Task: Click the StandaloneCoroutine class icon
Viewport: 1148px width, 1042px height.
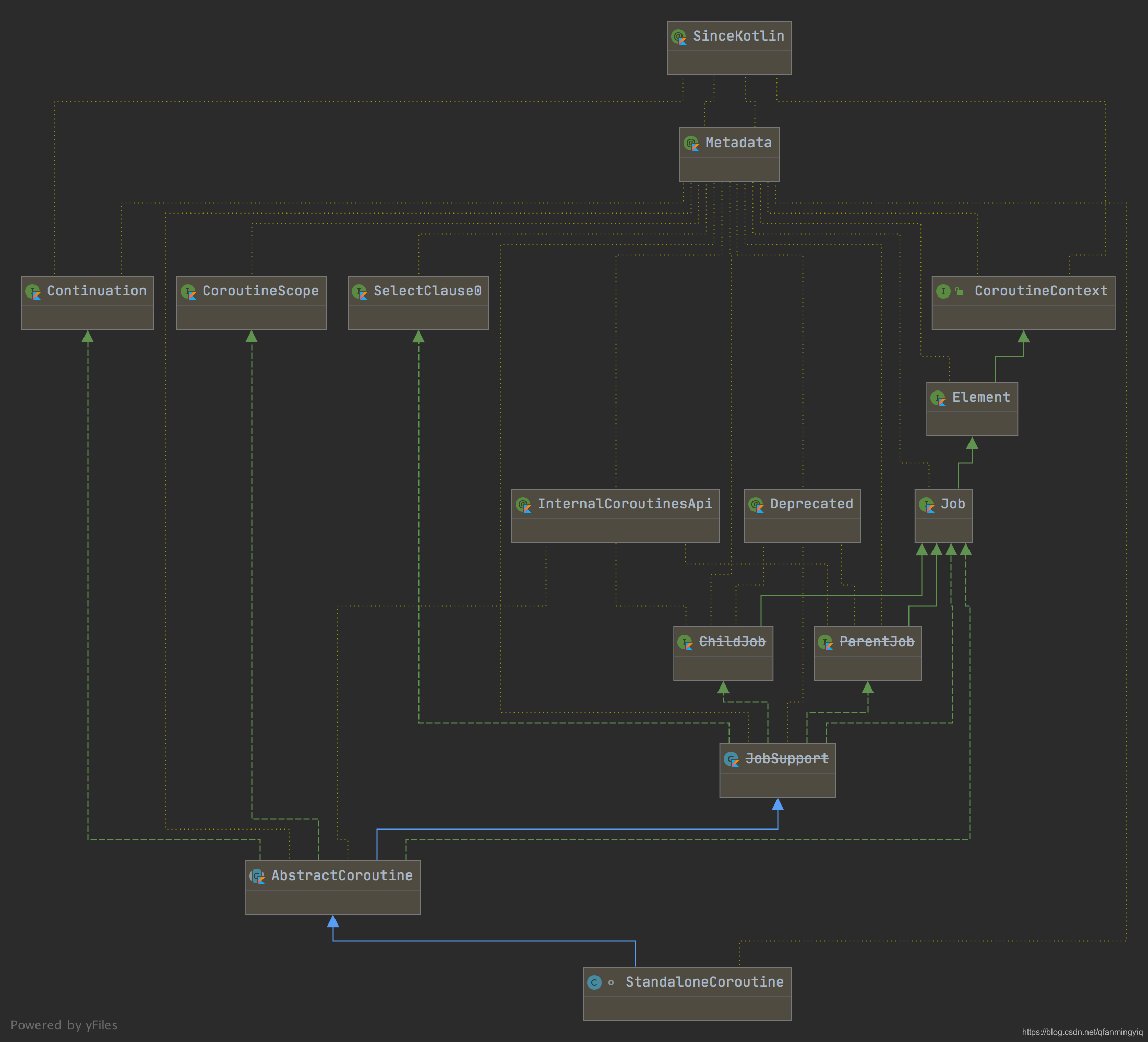Action: [x=594, y=982]
